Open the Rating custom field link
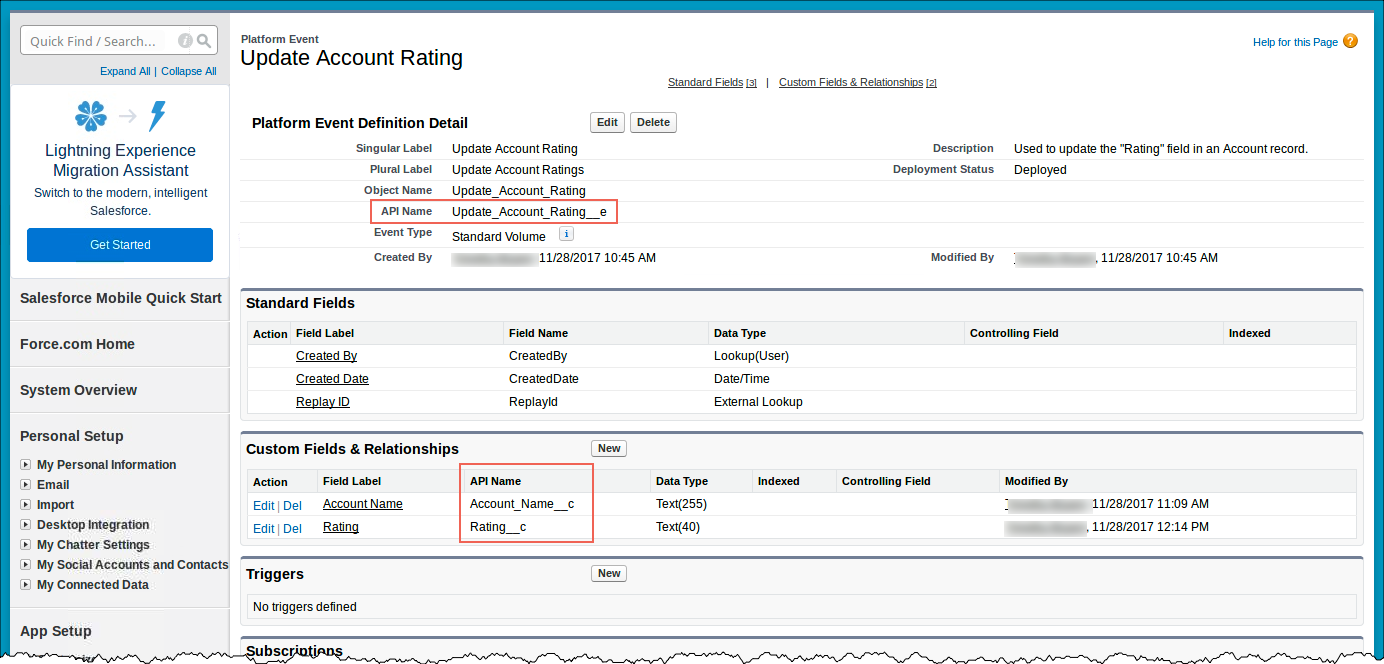 [x=341, y=527]
